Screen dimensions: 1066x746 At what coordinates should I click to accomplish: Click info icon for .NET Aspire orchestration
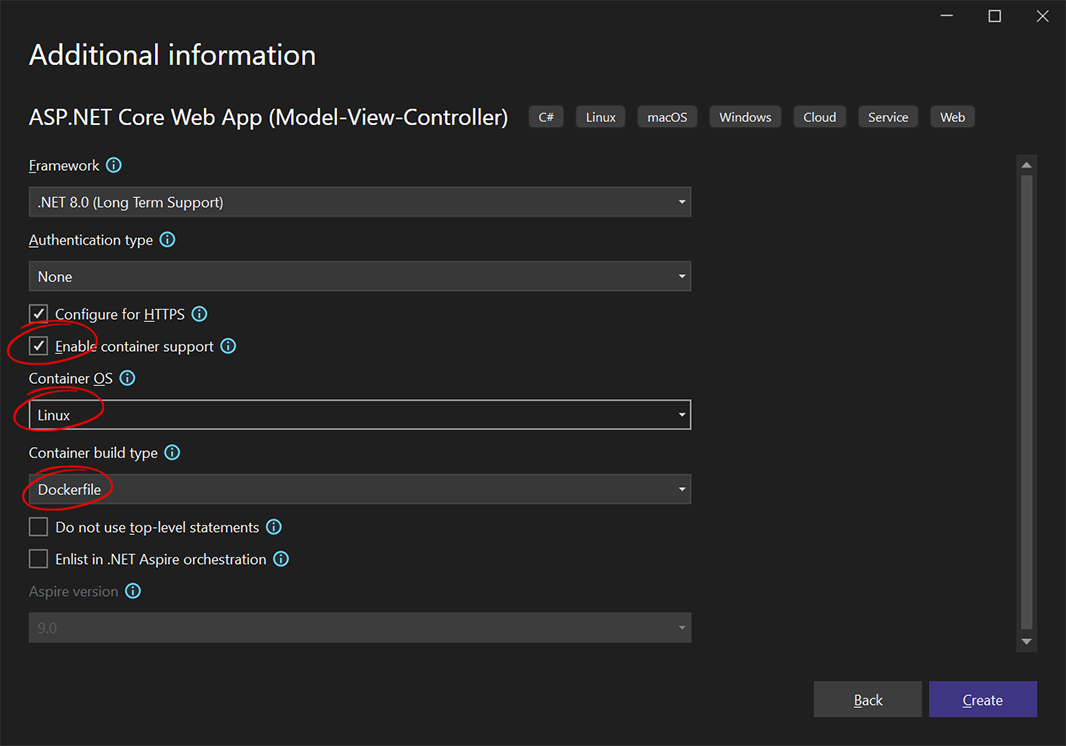(281, 559)
